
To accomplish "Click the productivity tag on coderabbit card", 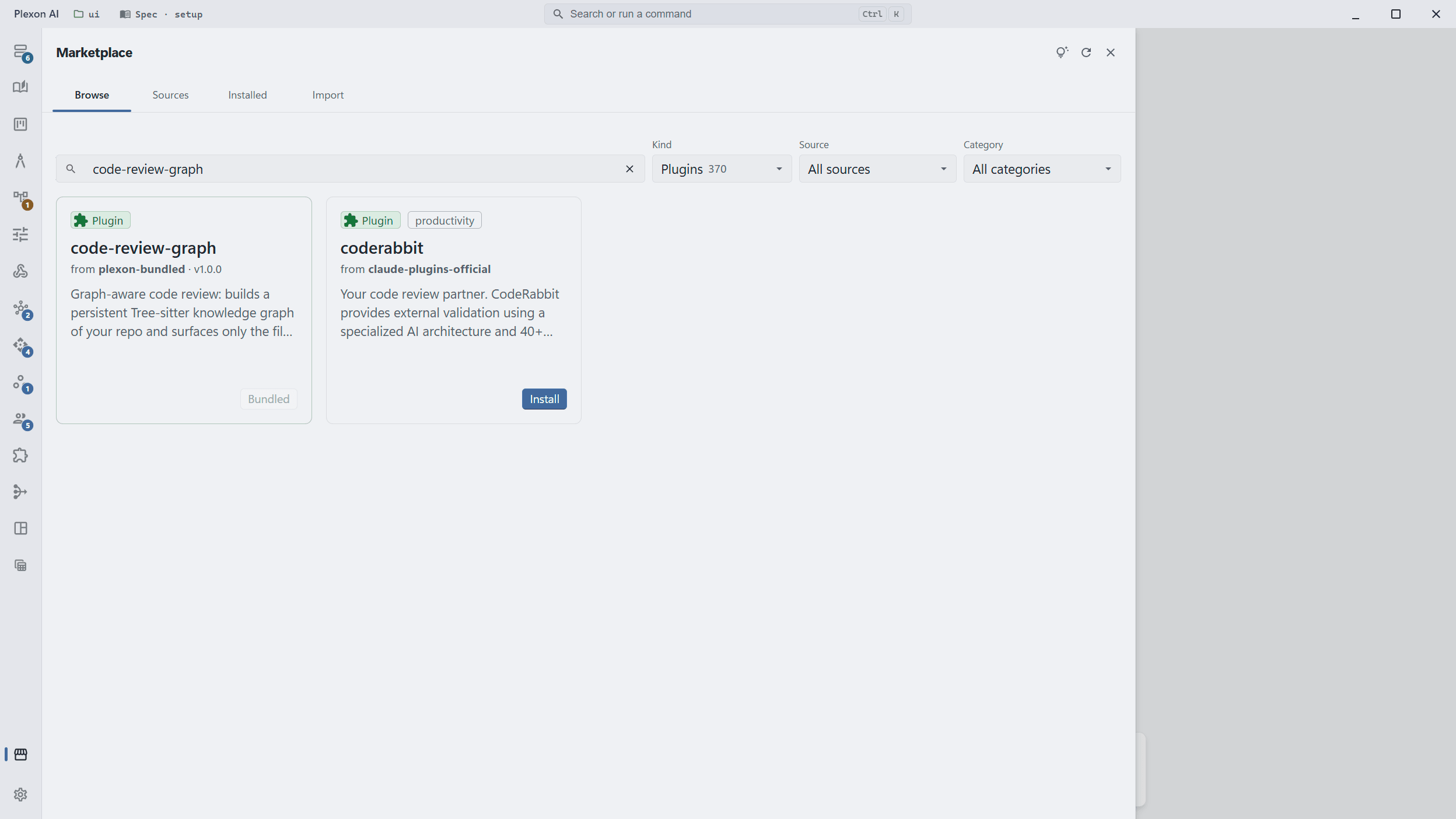I will click(444, 220).
